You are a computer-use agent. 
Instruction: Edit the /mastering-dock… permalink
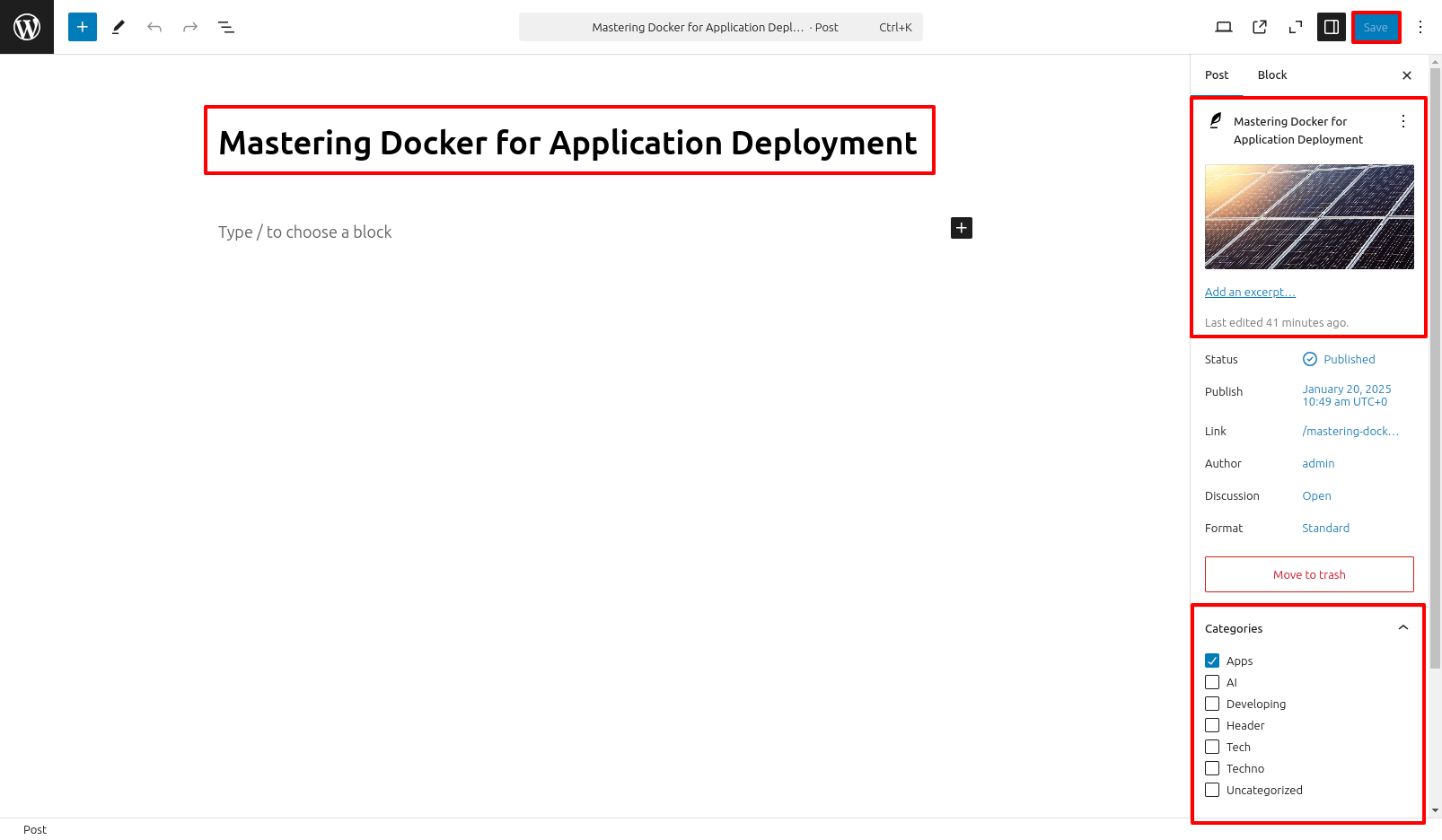(1350, 432)
